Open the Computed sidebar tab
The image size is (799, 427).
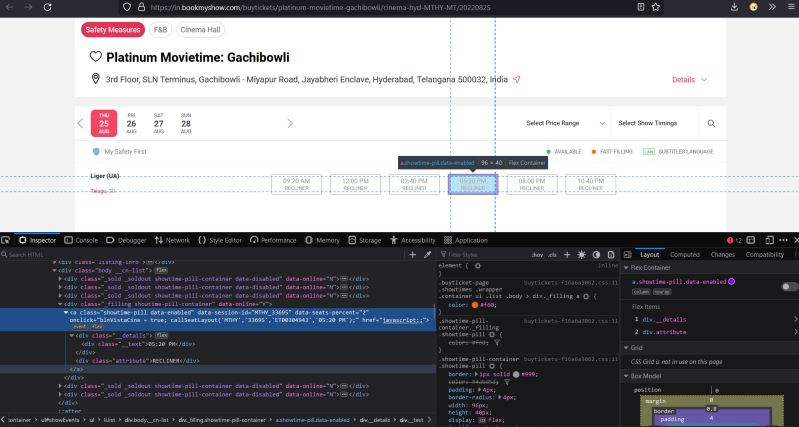[x=684, y=255]
